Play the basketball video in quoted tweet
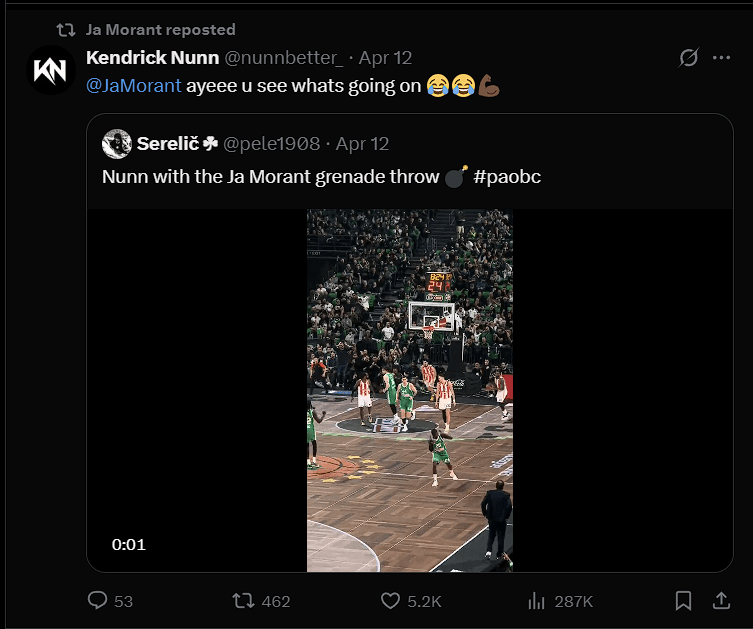 tap(410, 390)
